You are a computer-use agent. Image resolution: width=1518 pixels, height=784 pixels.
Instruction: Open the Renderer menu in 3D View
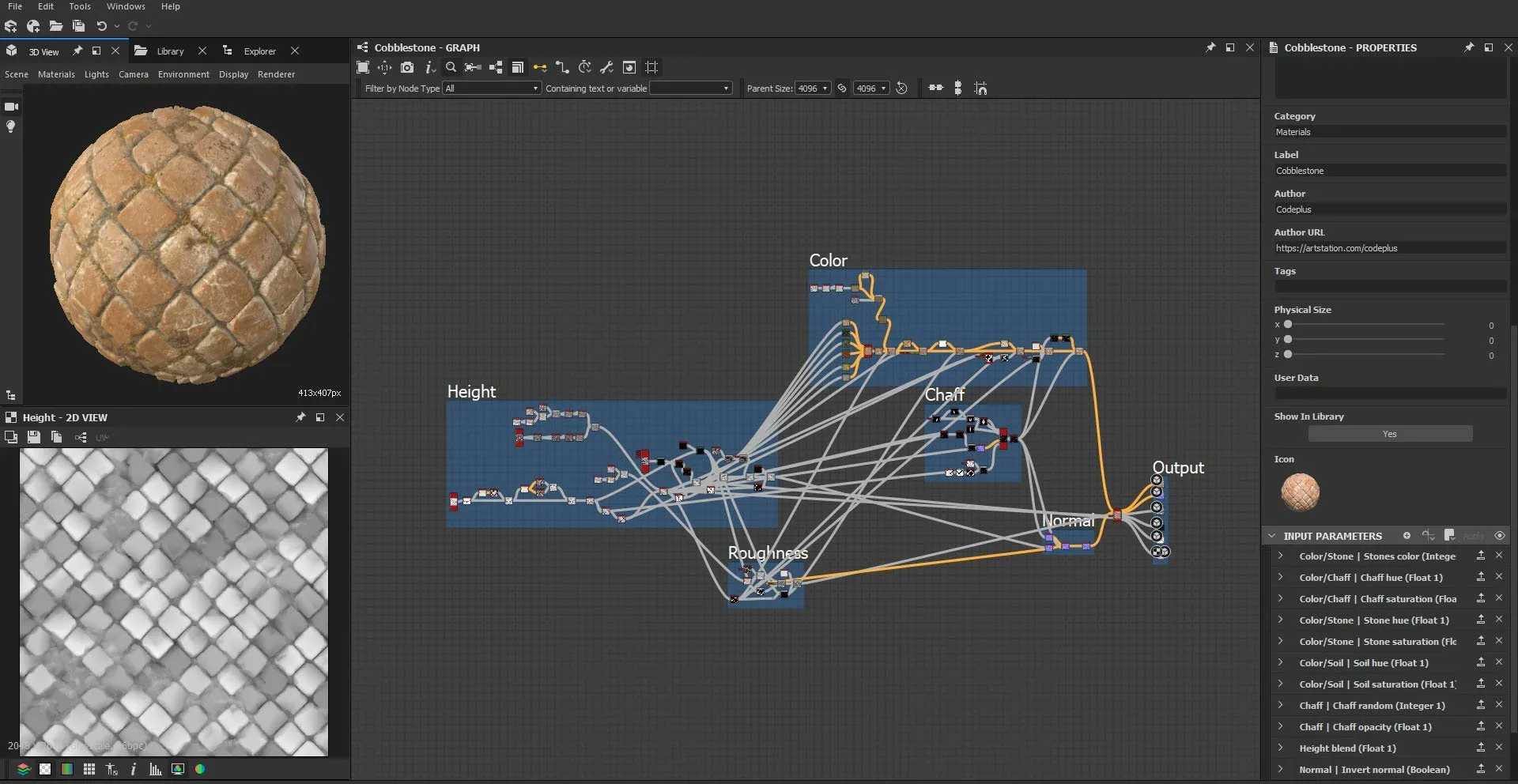(276, 74)
